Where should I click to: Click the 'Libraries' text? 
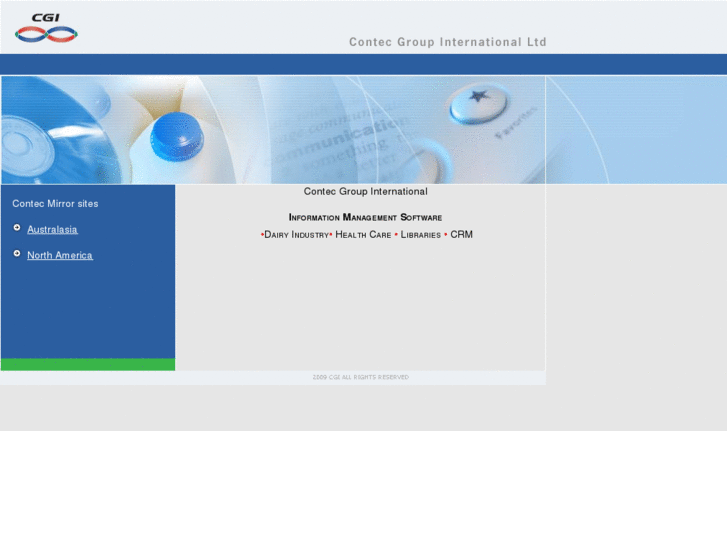tap(421, 235)
